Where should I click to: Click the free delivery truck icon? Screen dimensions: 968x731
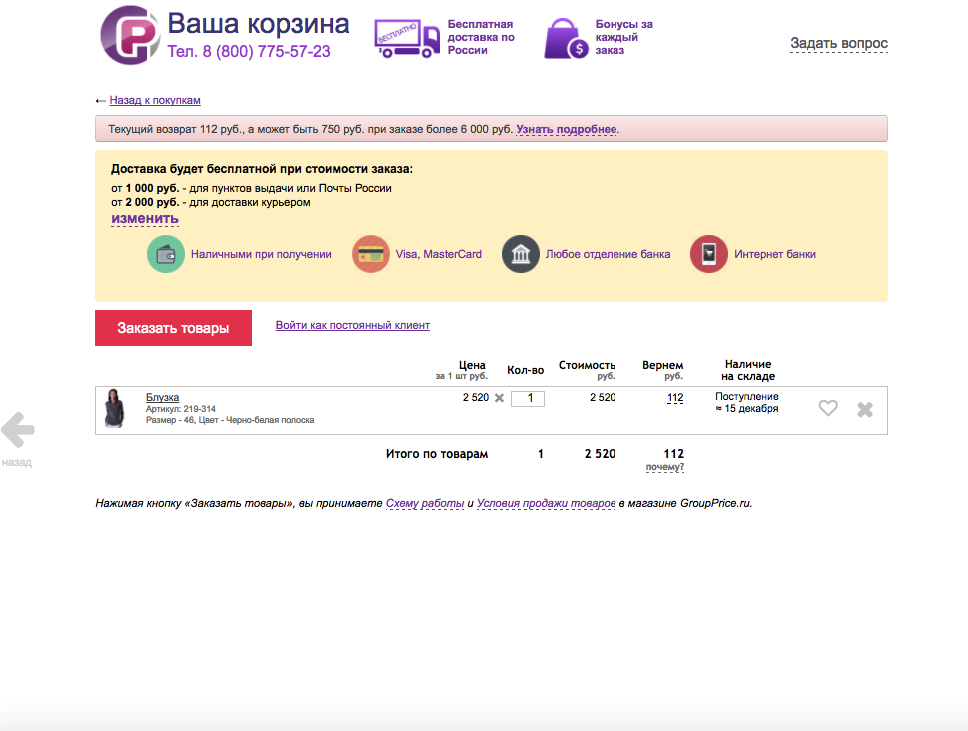click(407, 38)
